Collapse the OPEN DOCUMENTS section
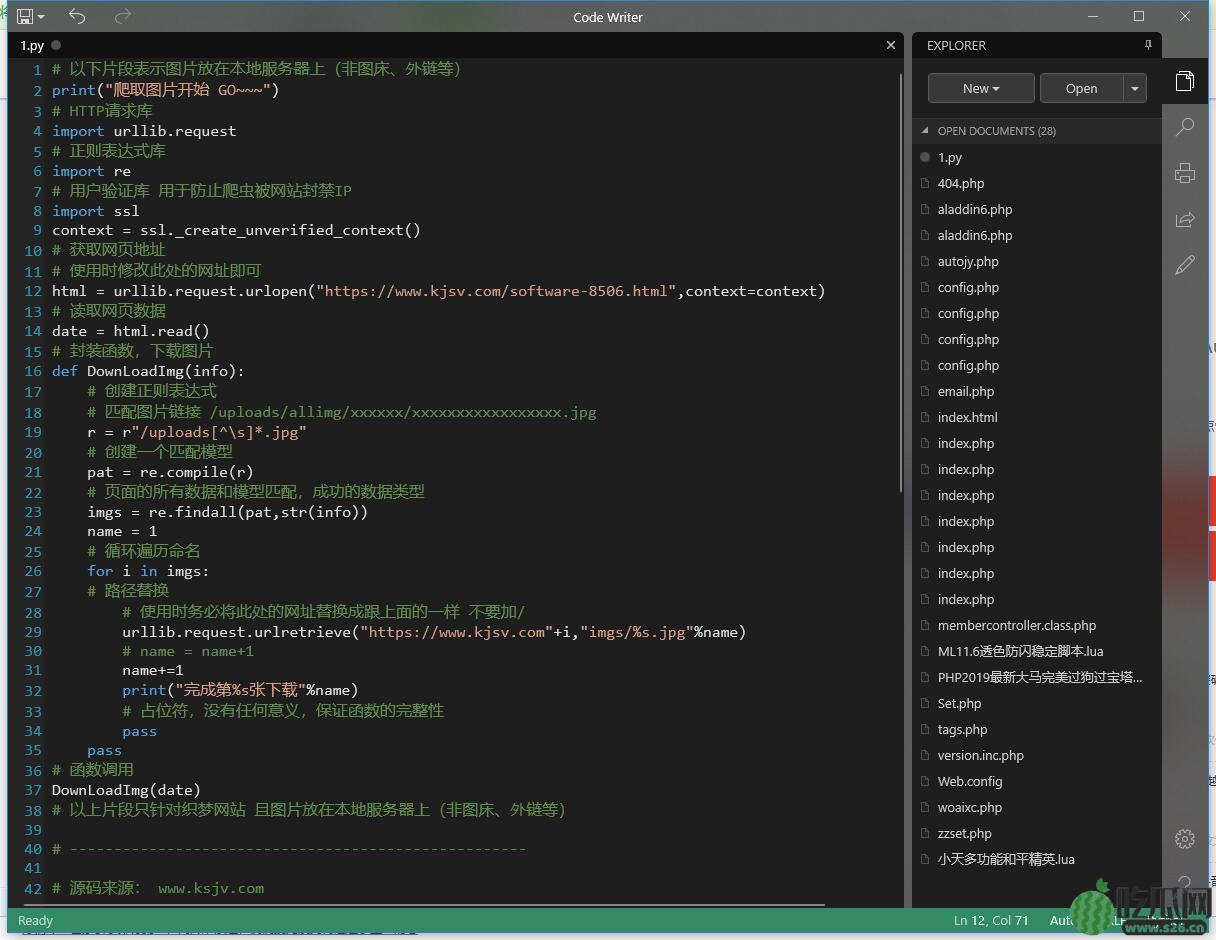This screenshot has height=940, width=1216. coord(925,131)
